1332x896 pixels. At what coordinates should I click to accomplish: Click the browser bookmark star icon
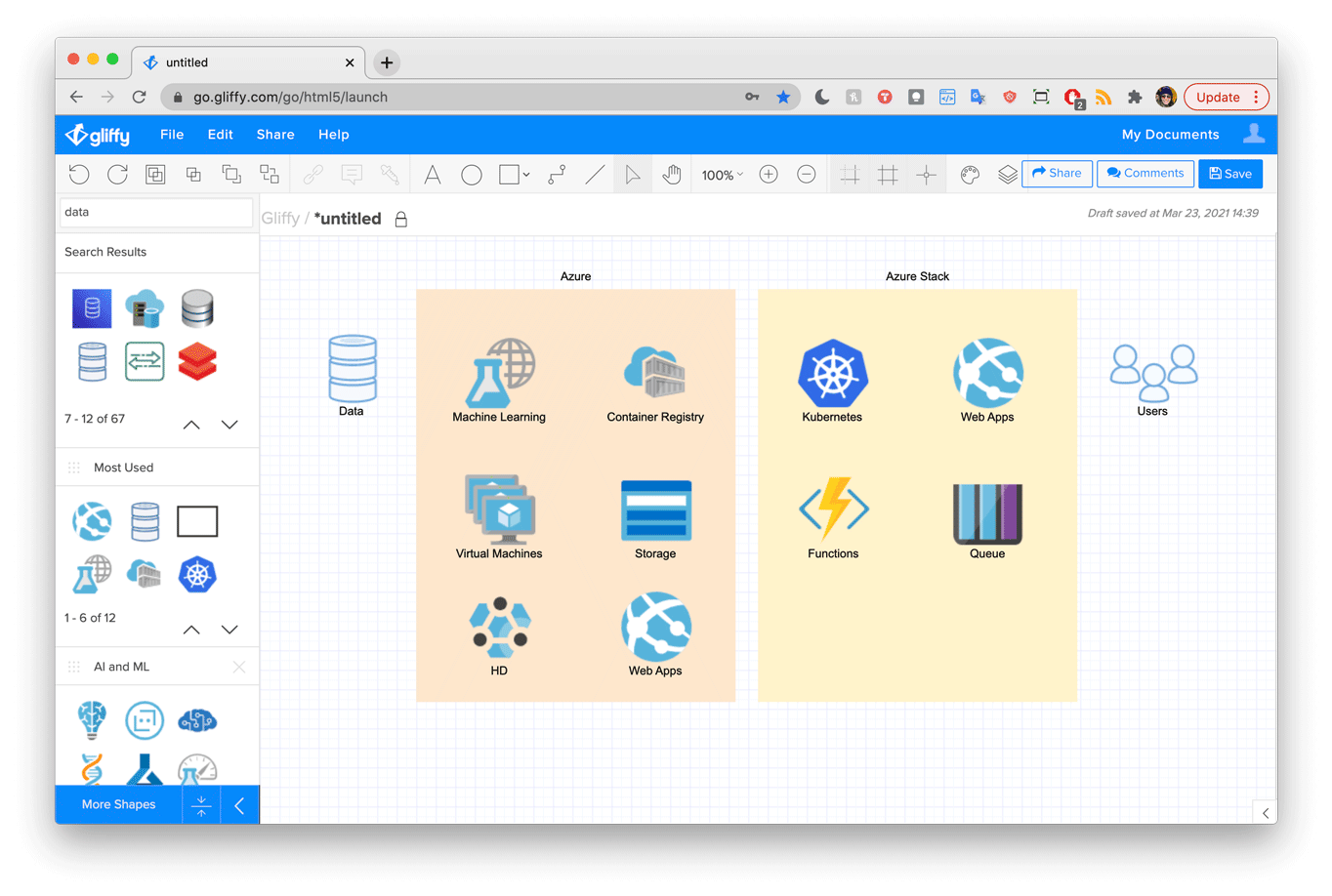click(783, 97)
